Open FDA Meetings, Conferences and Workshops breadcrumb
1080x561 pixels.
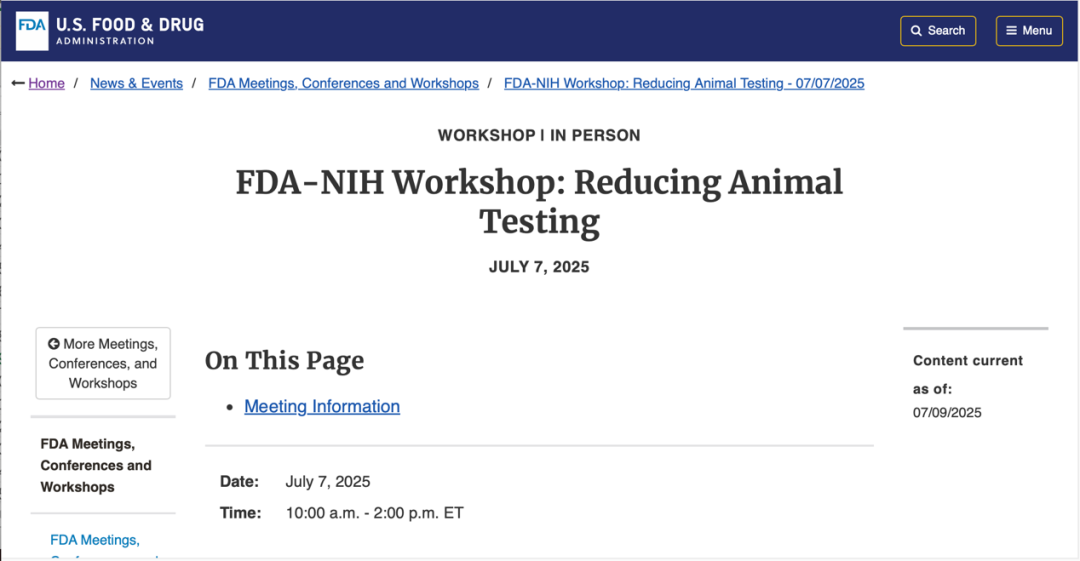(x=343, y=83)
